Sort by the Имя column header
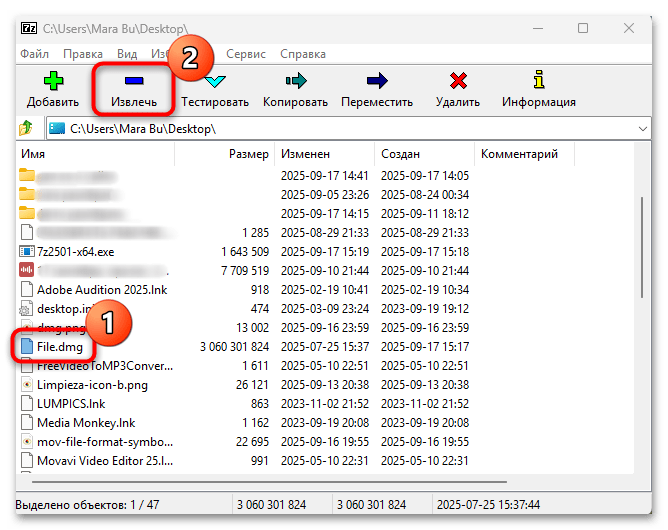The image size is (668, 530). pos(96,154)
